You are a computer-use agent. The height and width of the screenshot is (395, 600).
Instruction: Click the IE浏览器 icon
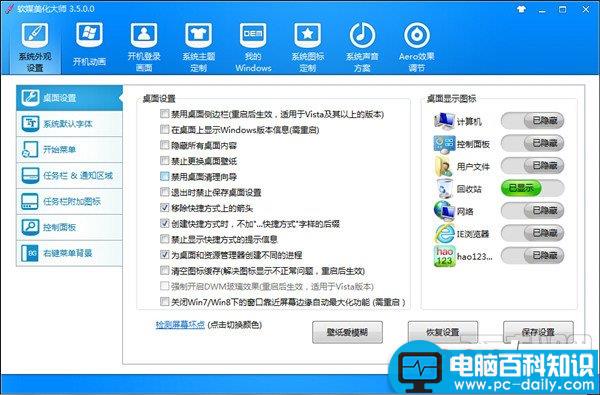pos(444,233)
